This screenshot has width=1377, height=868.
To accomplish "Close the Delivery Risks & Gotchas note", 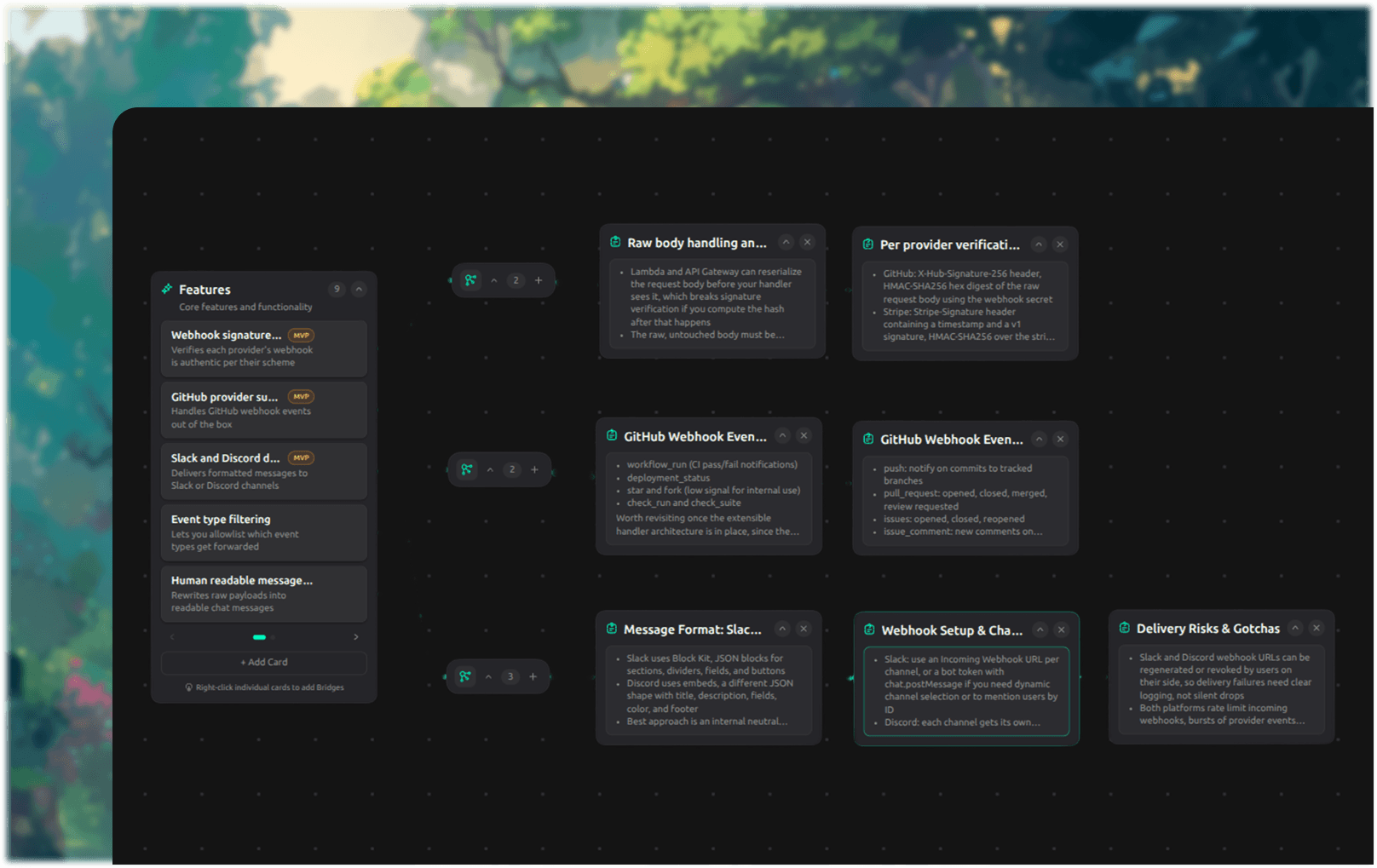I will 1317,628.
